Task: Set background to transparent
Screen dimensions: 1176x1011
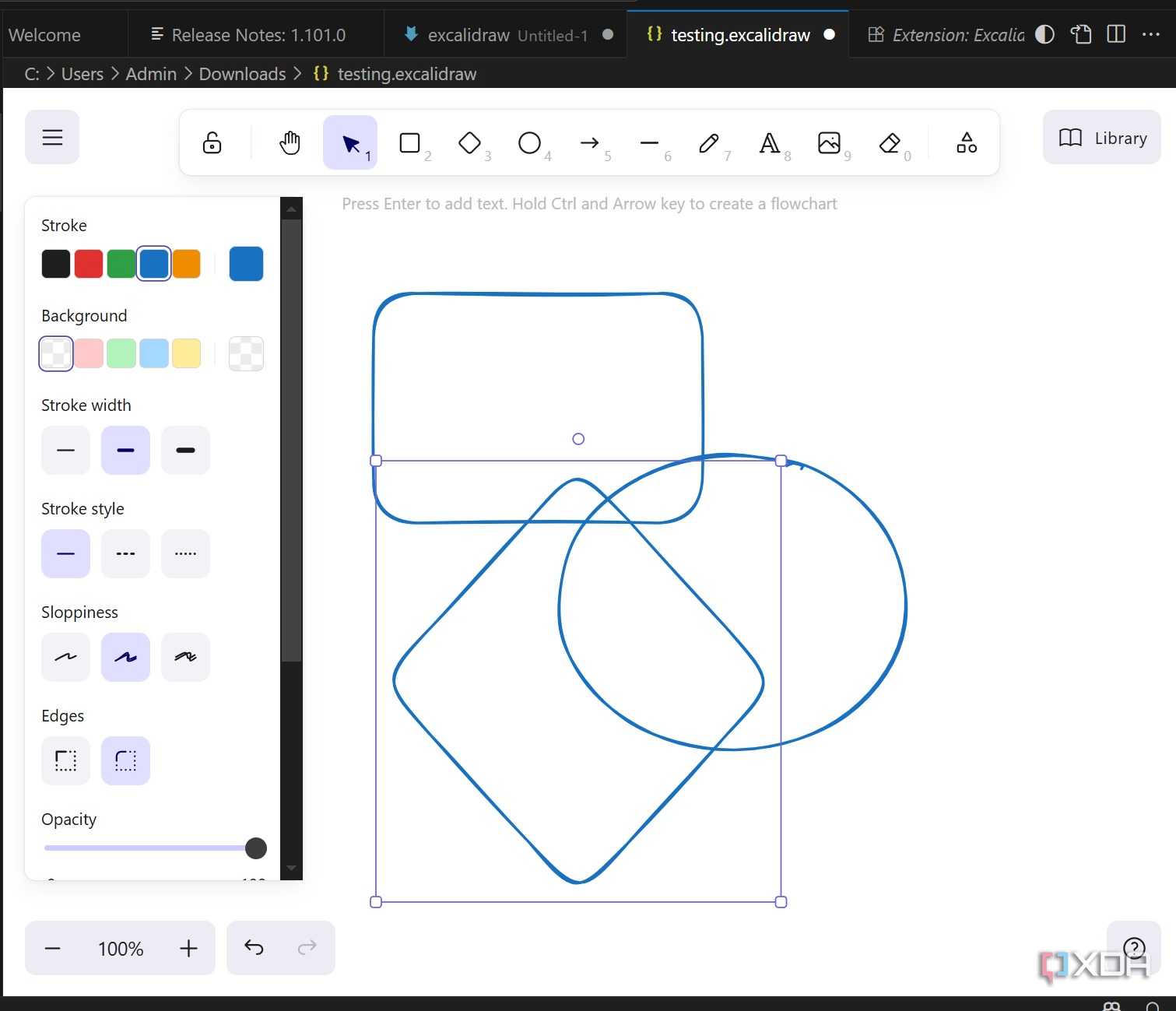Action: click(x=56, y=353)
